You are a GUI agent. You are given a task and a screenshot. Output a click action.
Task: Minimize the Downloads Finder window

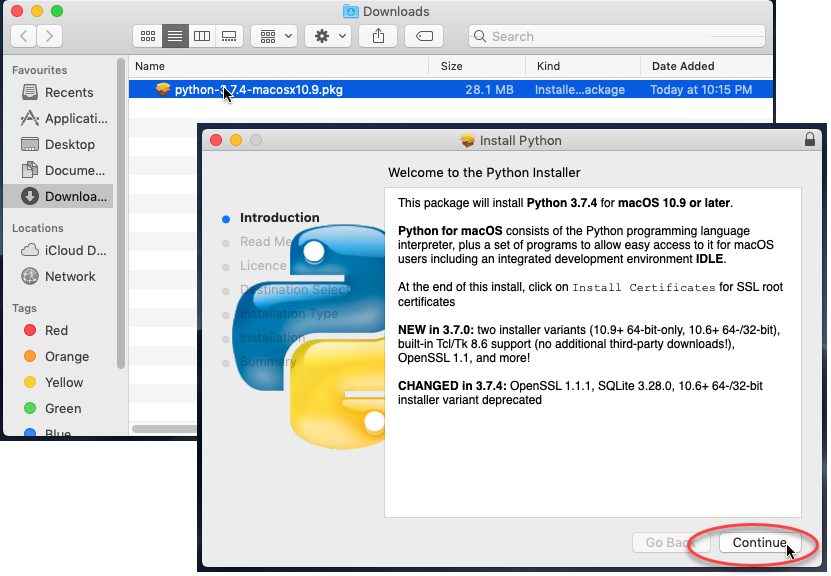tap(37, 11)
